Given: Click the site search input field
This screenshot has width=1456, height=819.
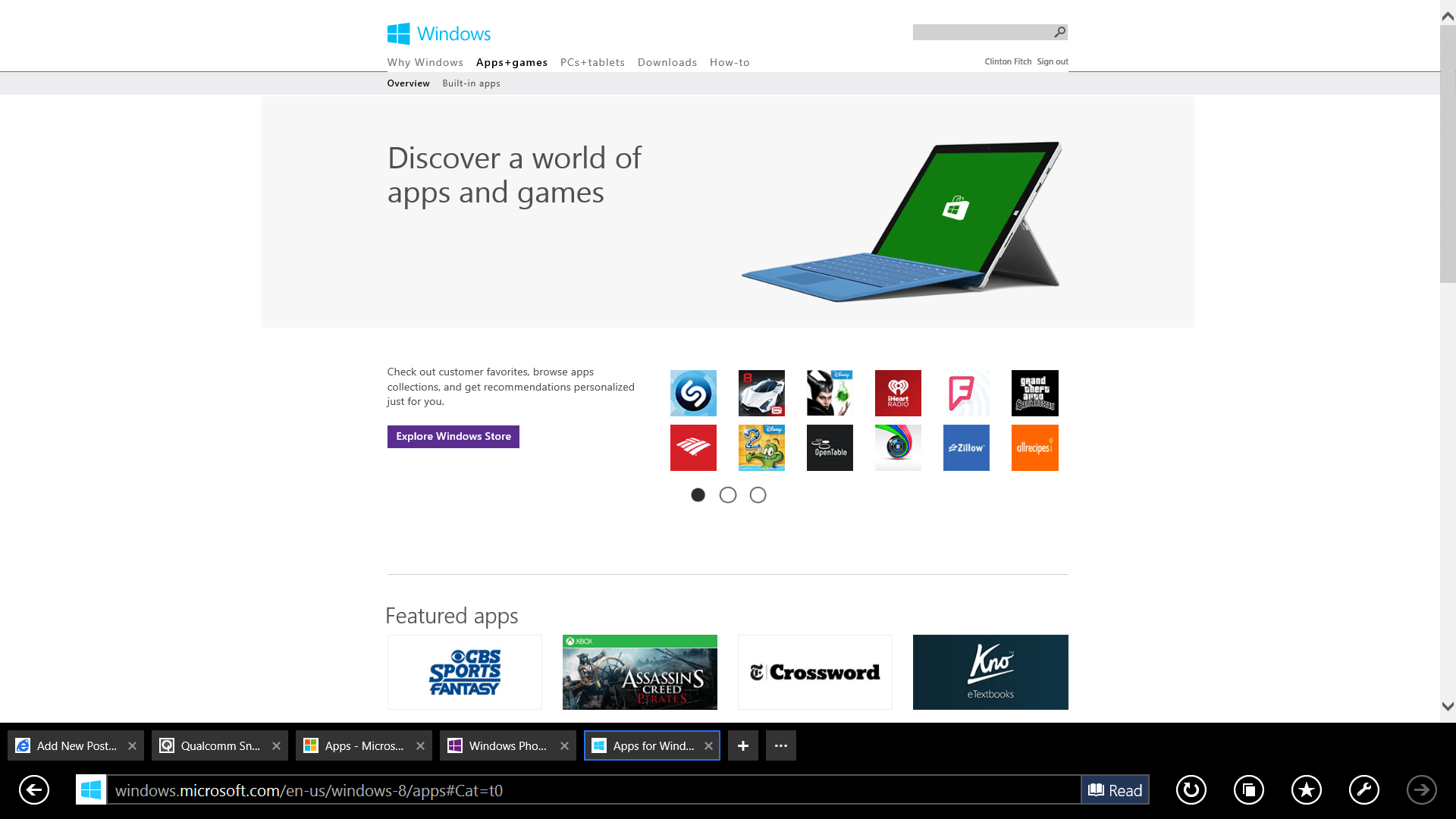Looking at the screenshot, I should [981, 32].
